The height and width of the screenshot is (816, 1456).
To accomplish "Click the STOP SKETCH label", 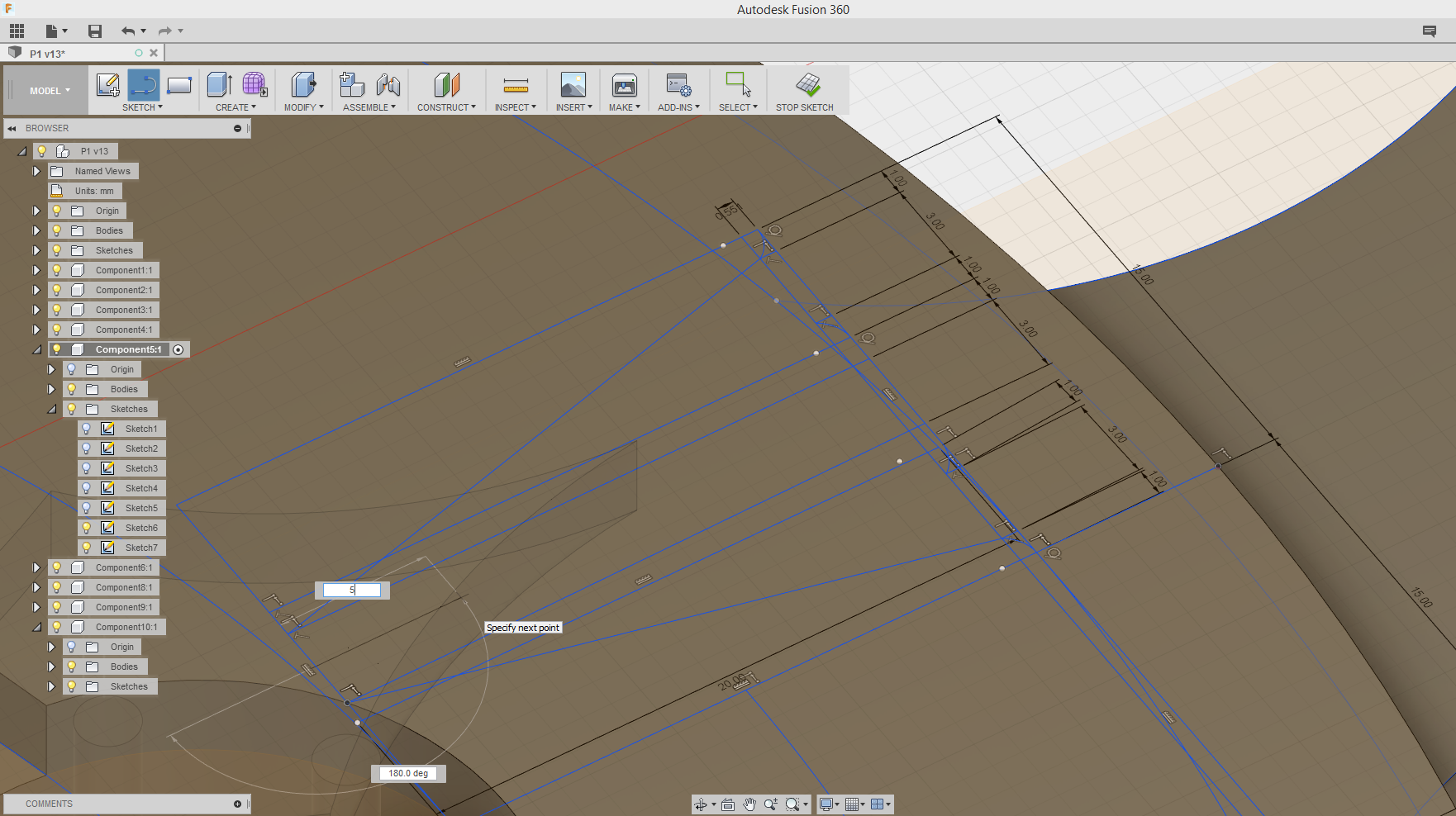I will pos(804,107).
